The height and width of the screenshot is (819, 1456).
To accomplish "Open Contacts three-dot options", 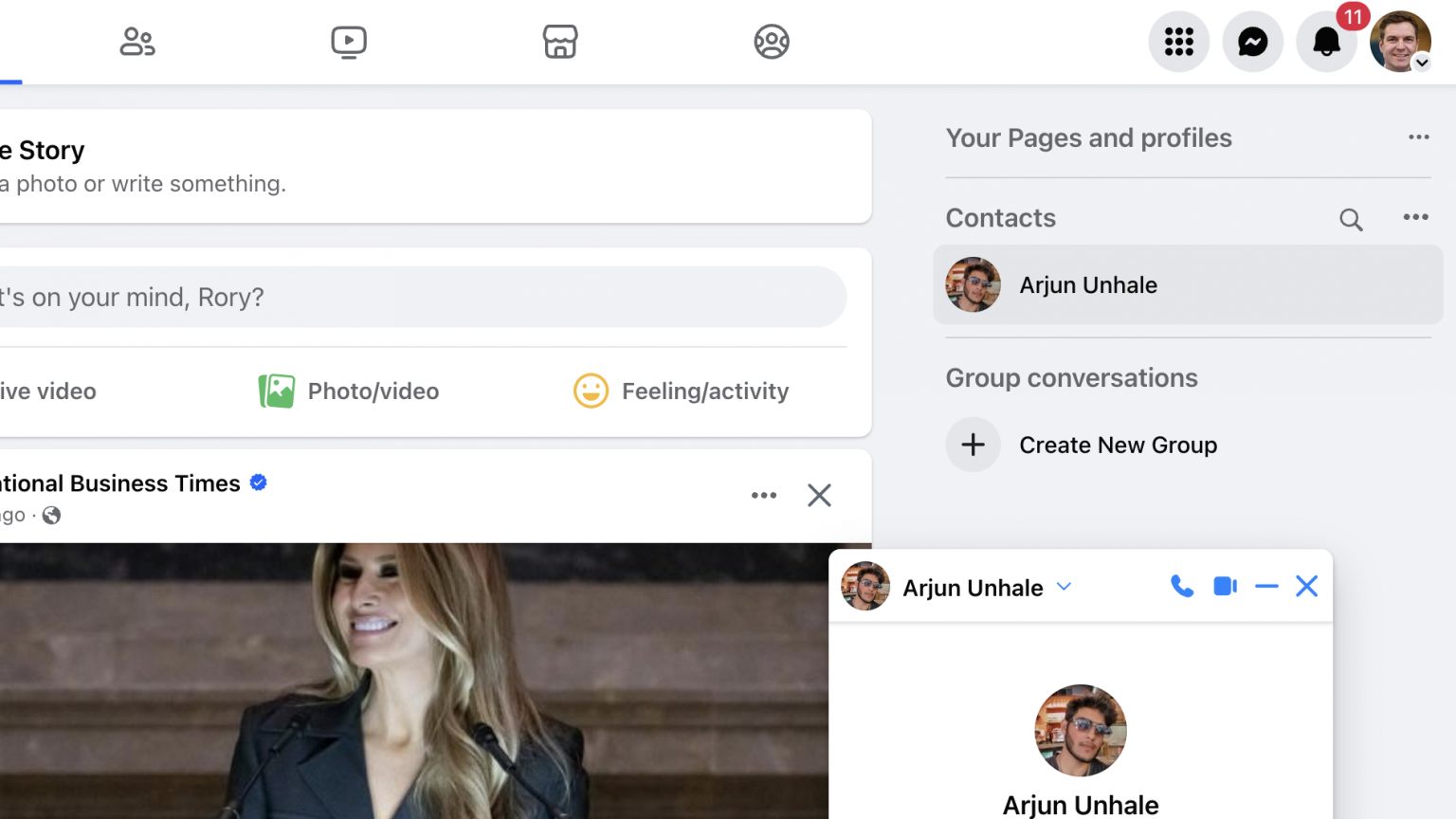I will point(1415,217).
